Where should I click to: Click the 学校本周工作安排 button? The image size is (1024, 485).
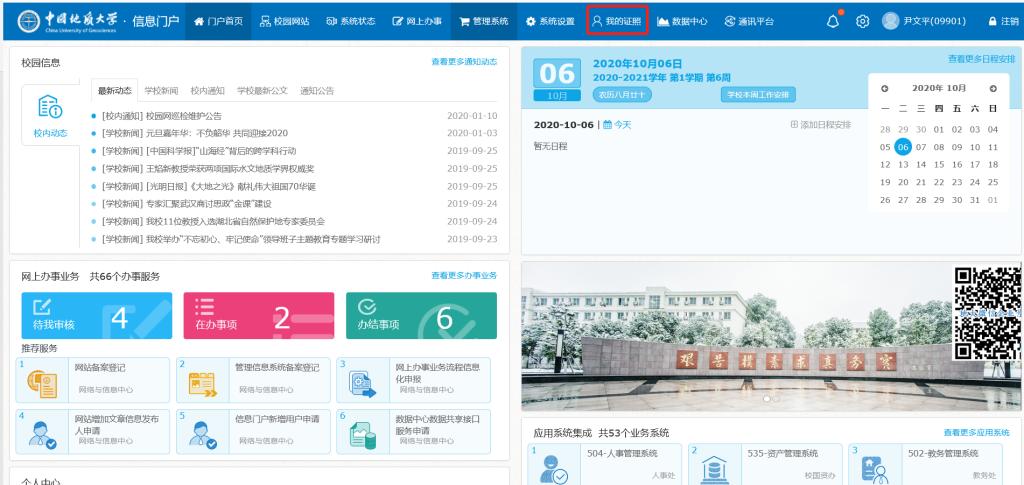coord(757,95)
